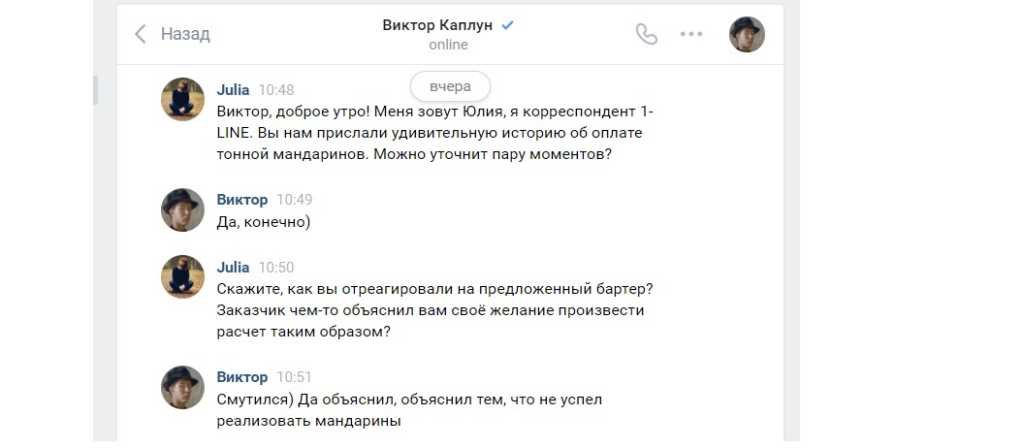1024x448 pixels.
Task: Click the verified checkmark beside Виктор Каплун
Action: [508, 26]
